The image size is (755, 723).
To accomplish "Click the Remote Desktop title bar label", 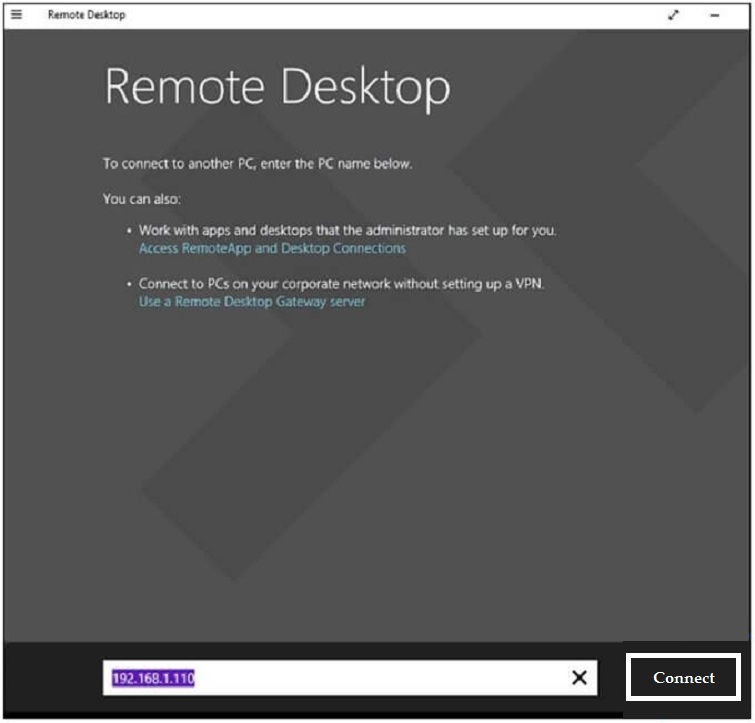I will 86,15.
